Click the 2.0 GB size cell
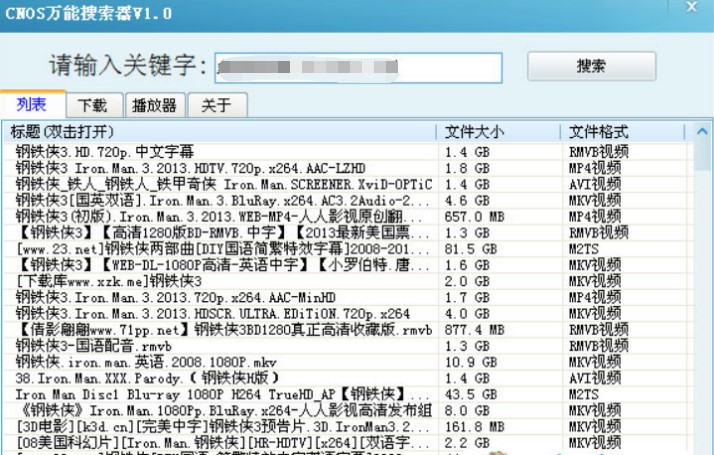The height and width of the screenshot is (455, 714). [x=467, y=281]
